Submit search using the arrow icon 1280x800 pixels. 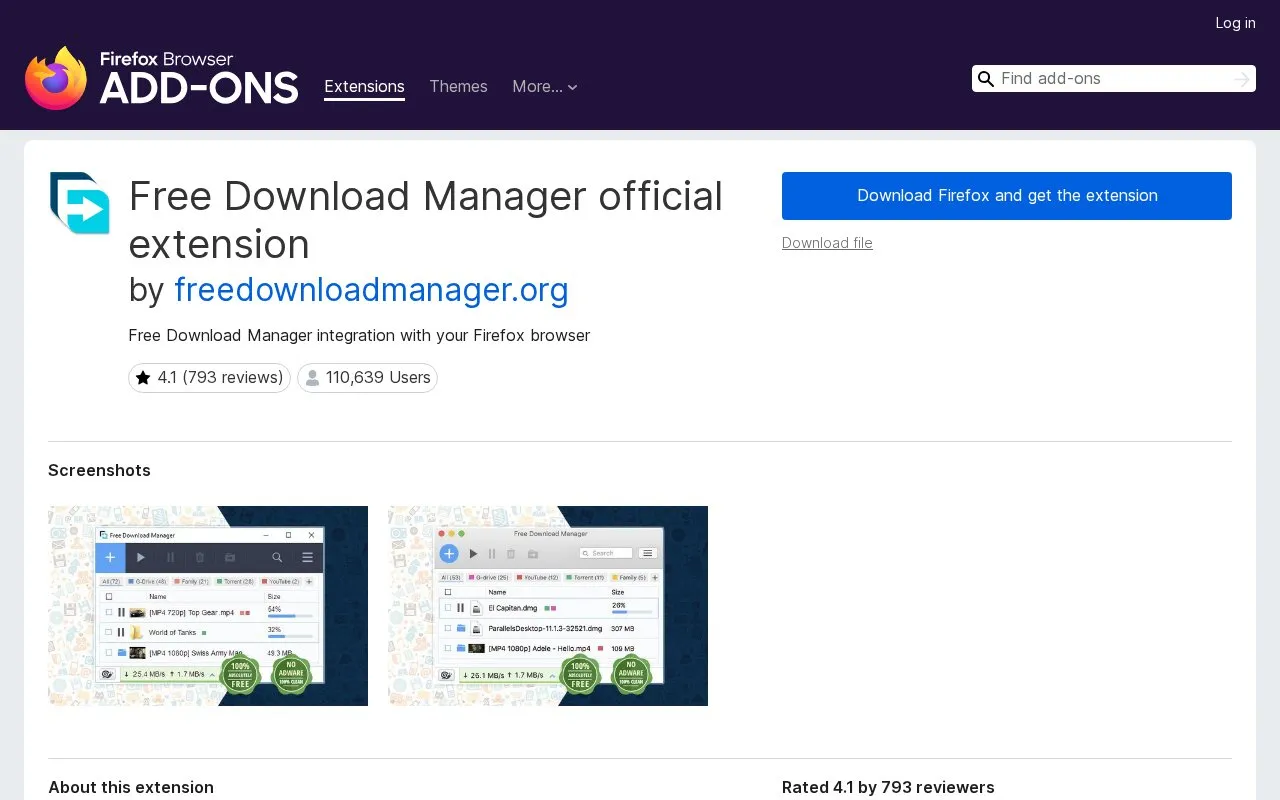[x=1242, y=79]
